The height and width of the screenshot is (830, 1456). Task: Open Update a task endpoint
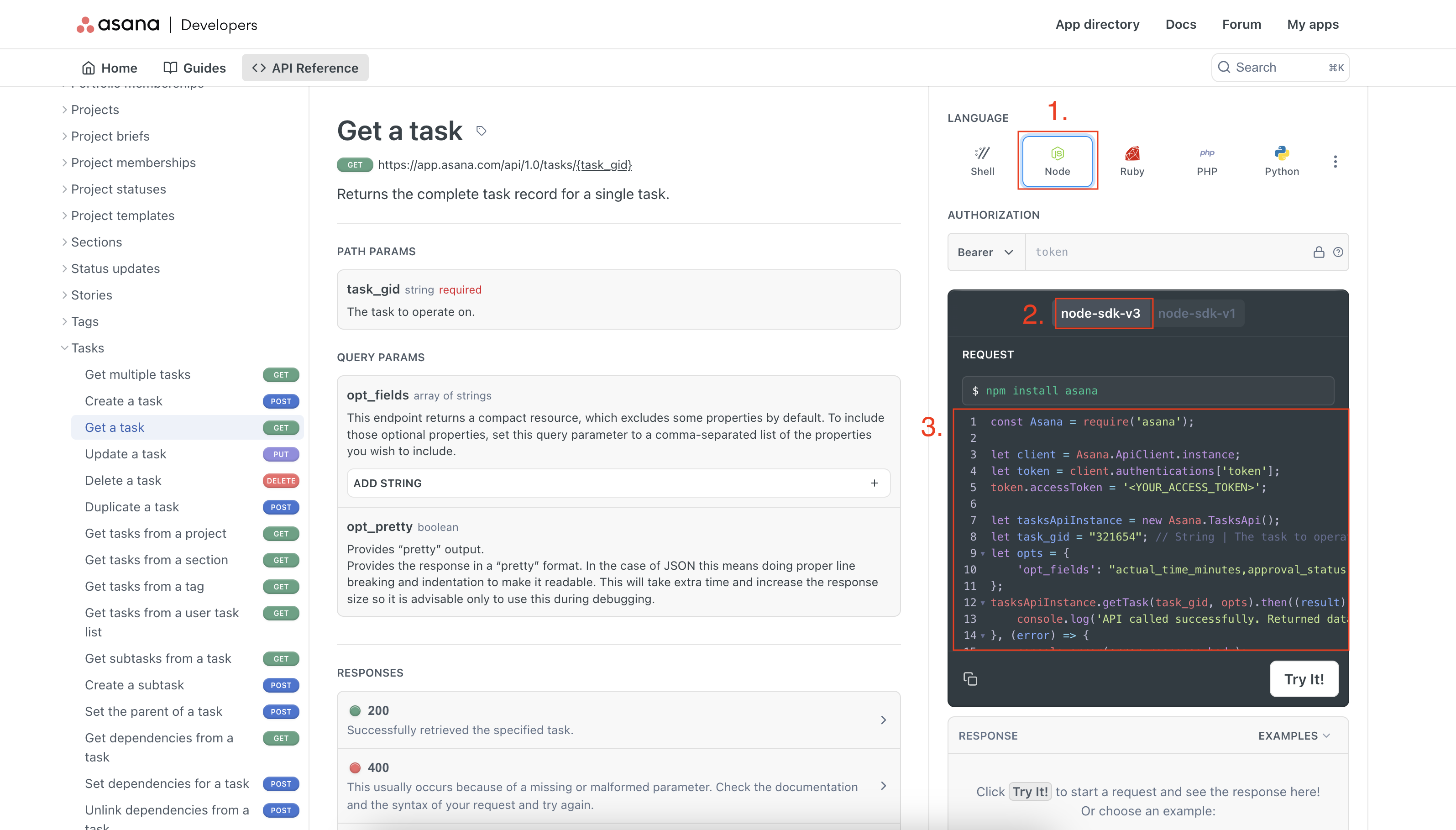coord(188,454)
